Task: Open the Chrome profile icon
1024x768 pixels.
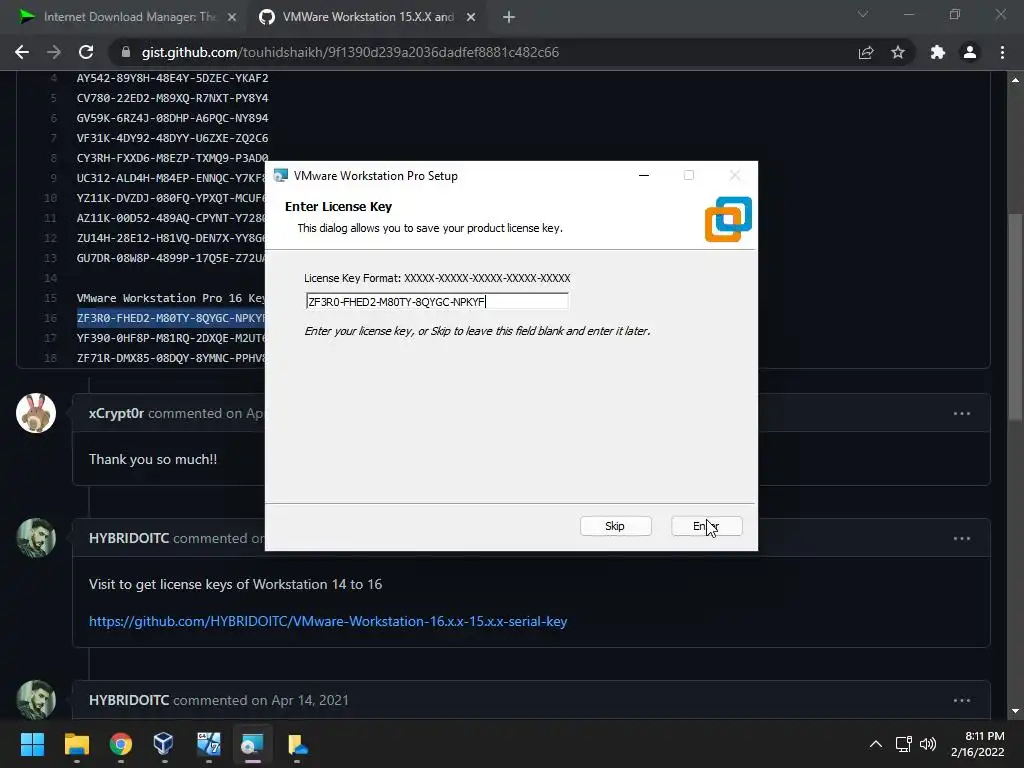Action: (x=970, y=52)
